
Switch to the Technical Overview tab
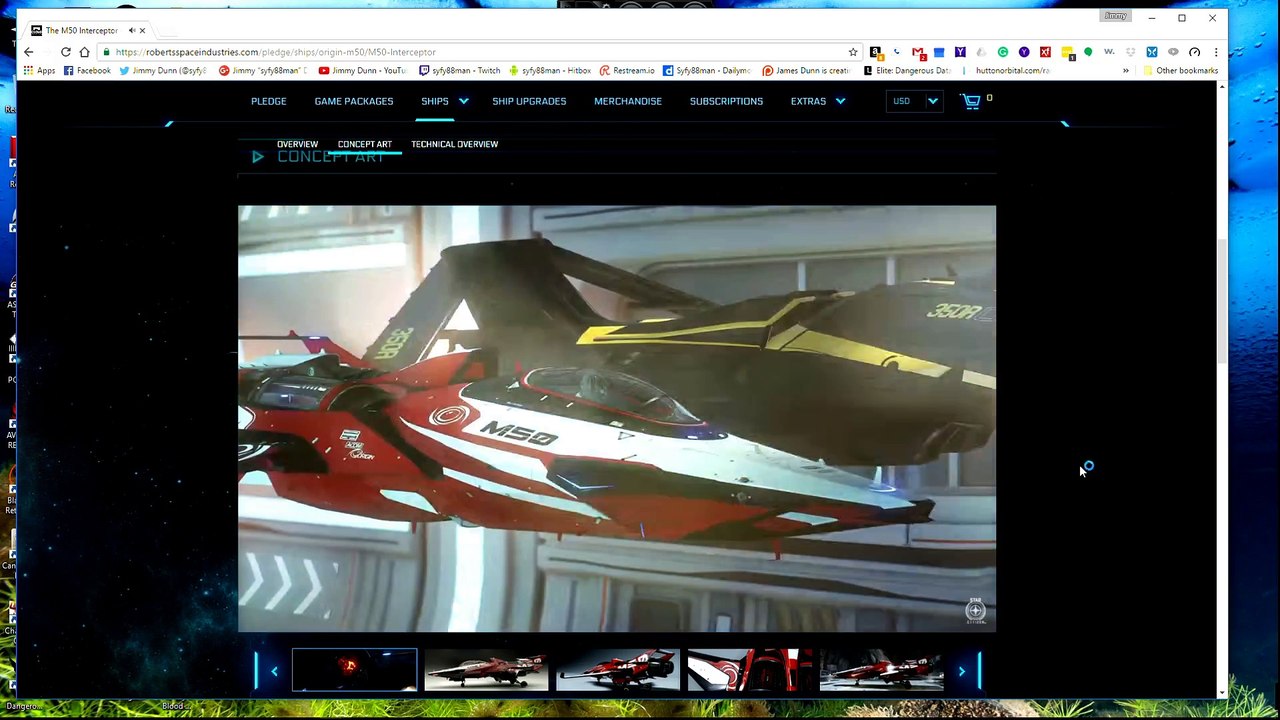(454, 144)
